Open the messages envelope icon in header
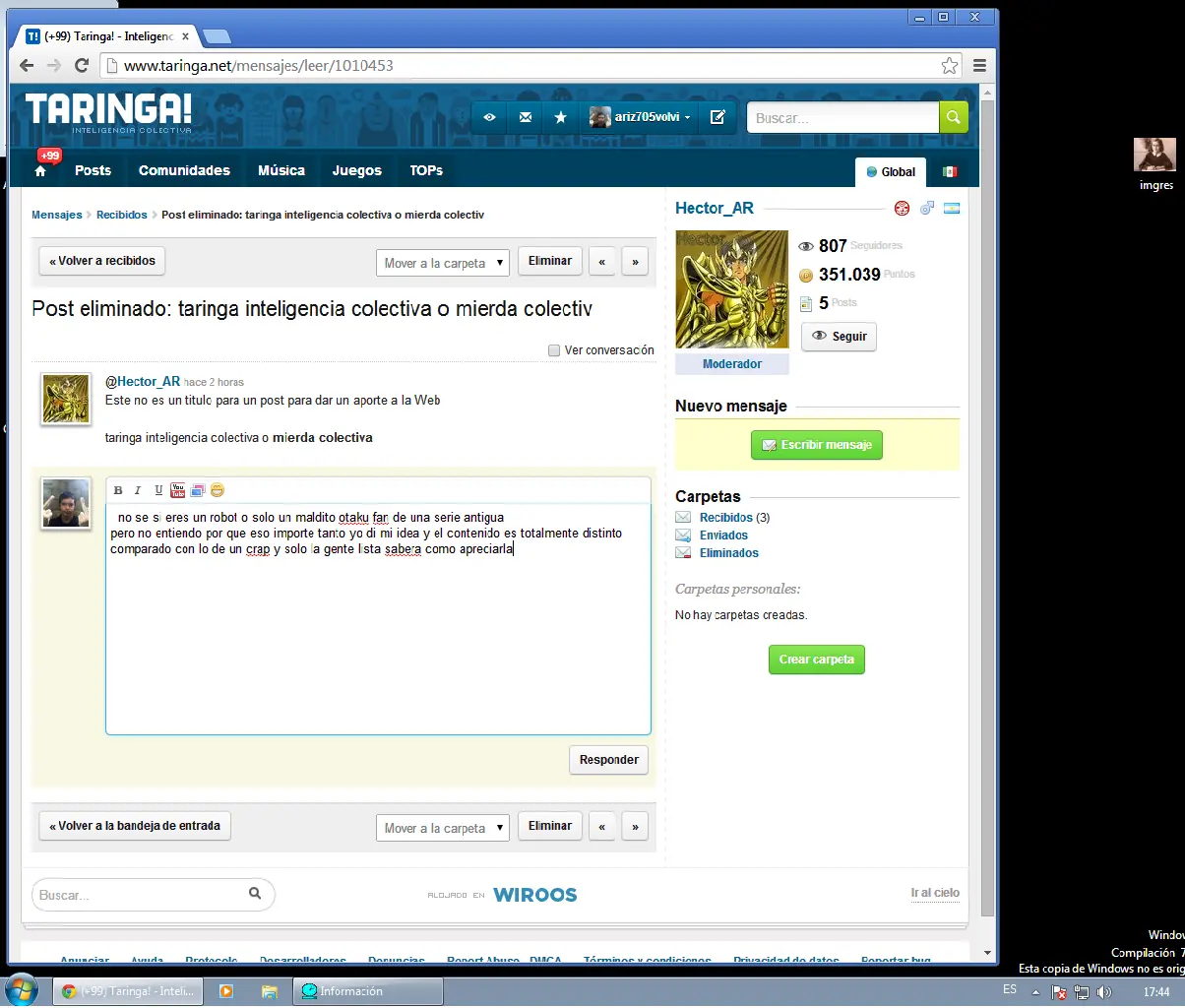 (526, 117)
